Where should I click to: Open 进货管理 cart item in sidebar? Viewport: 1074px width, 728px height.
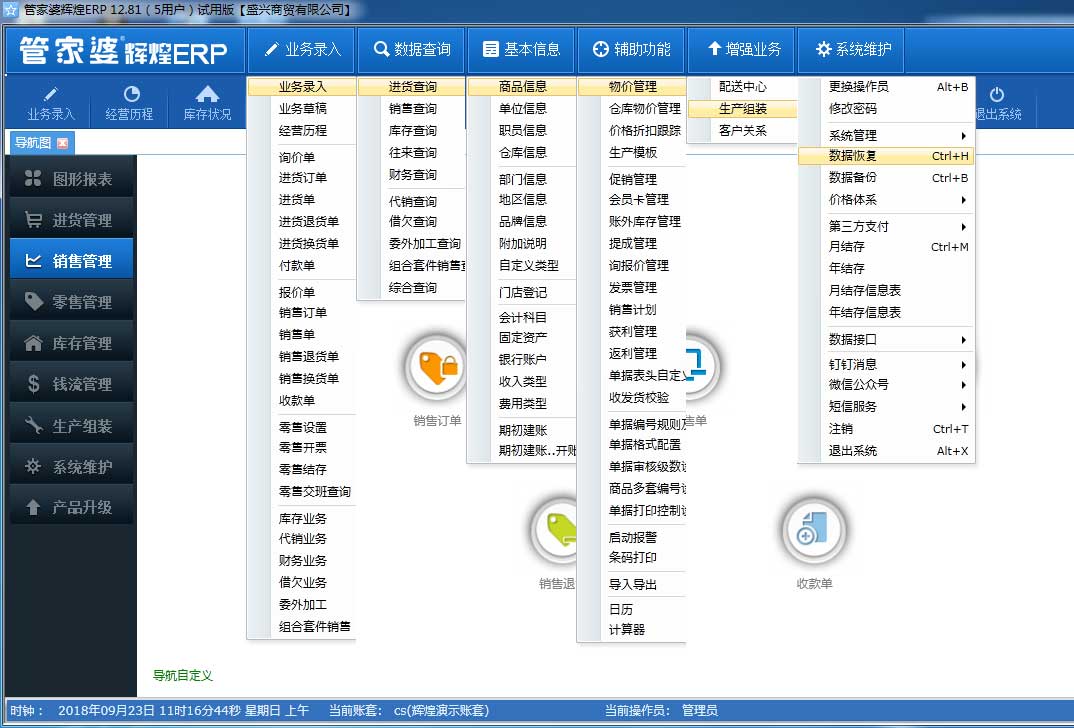tap(71, 220)
